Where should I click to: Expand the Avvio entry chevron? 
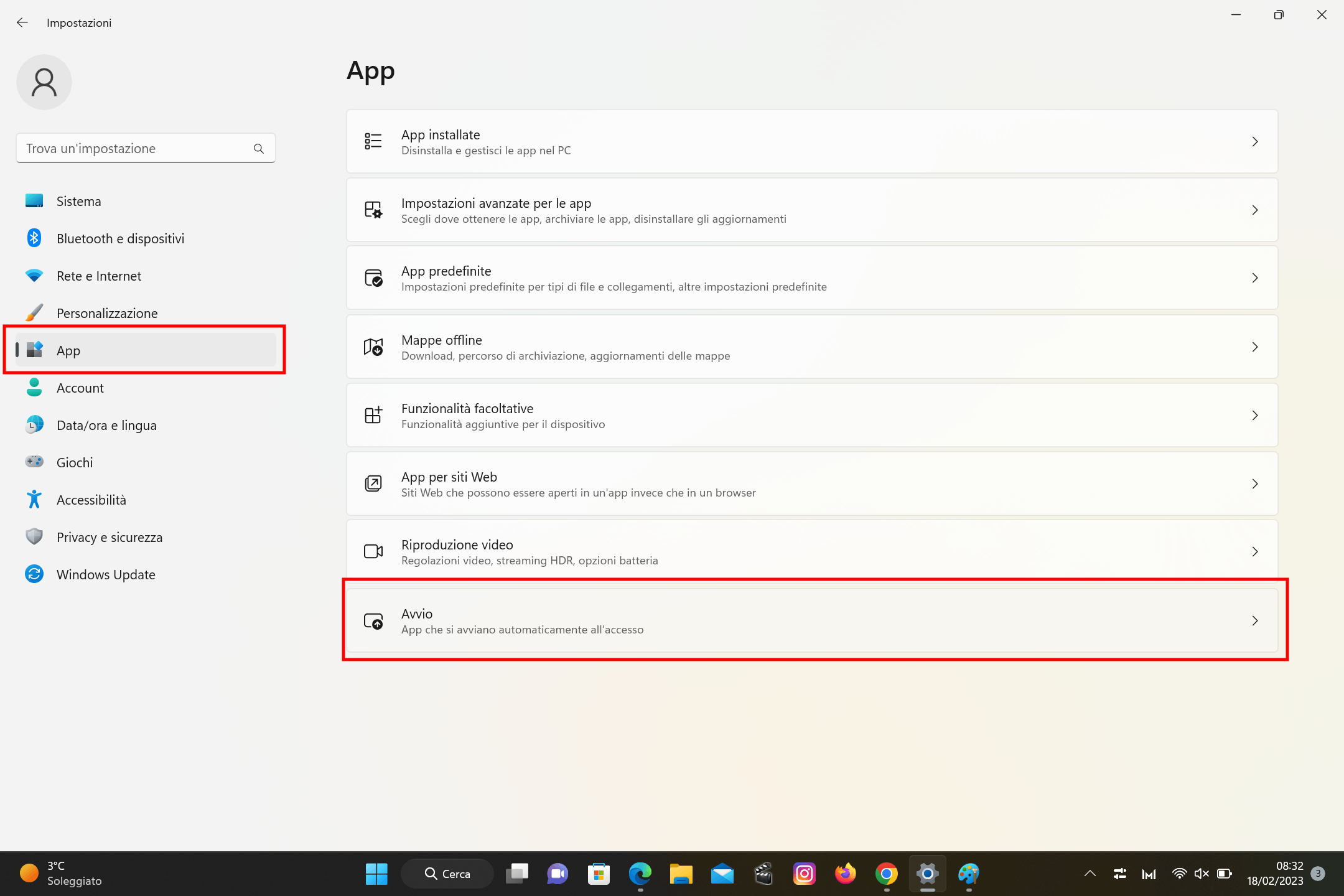tap(1254, 621)
